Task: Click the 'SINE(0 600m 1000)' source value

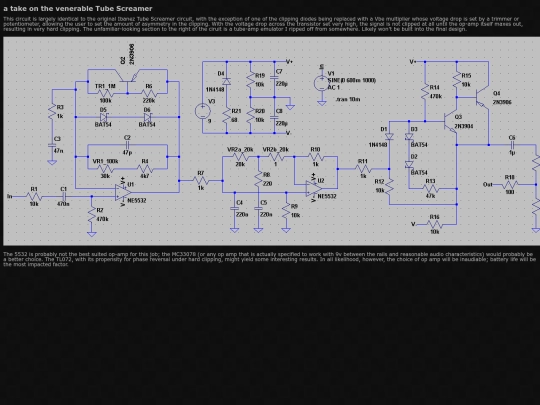Action: pos(352,80)
